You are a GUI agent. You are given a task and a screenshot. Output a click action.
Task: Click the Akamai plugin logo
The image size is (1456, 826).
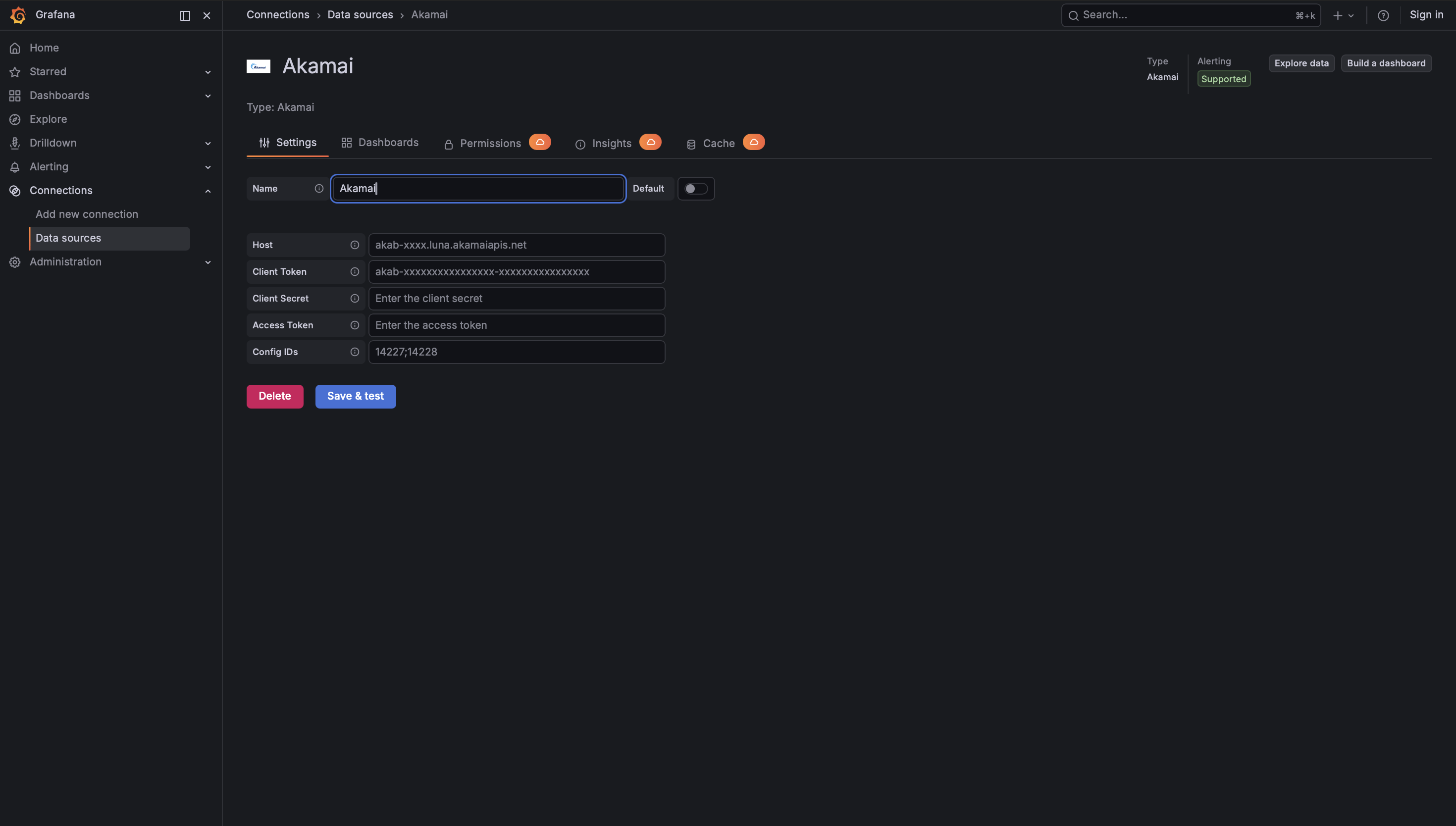pyautogui.click(x=259, y=66)
